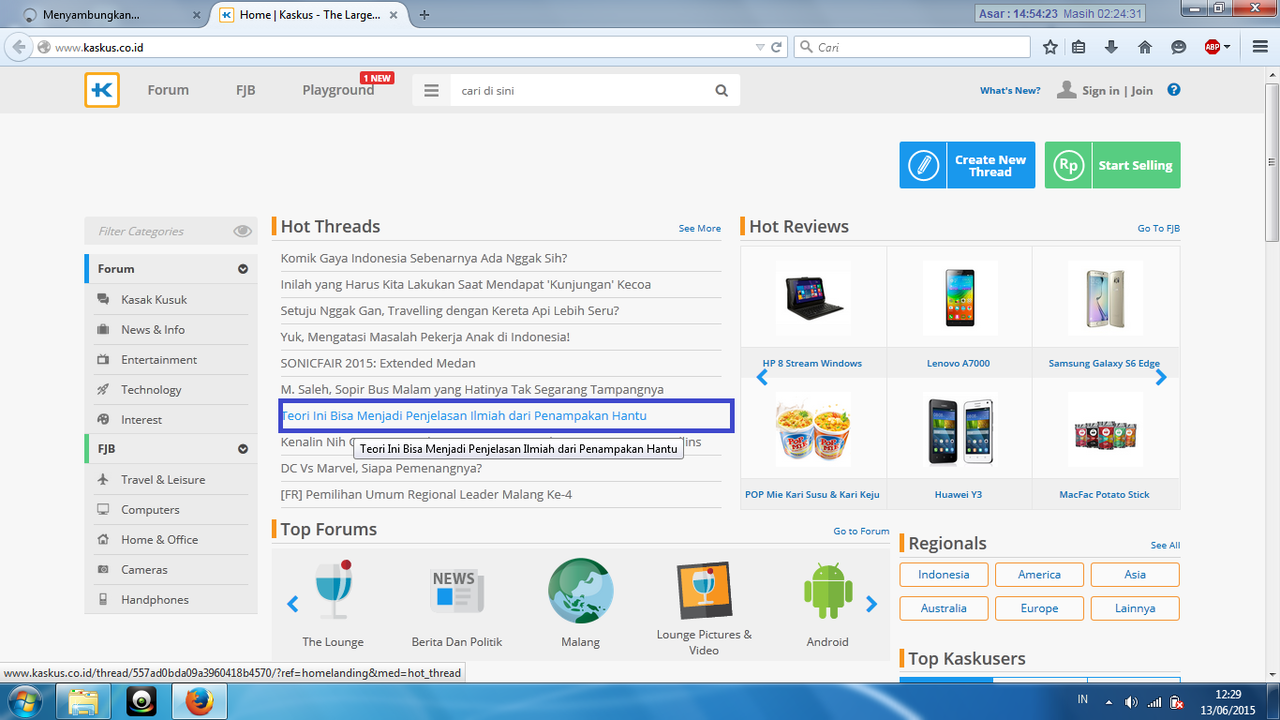
Task: Click Go To FJB link
Action: [1158, 228]
